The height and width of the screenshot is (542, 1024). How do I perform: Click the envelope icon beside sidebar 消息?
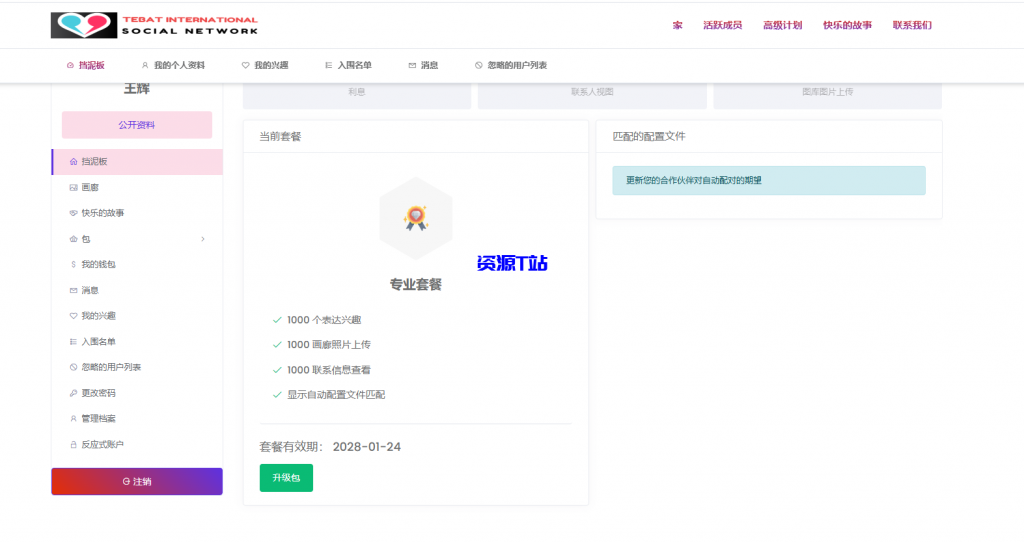(x=73, y=290)
